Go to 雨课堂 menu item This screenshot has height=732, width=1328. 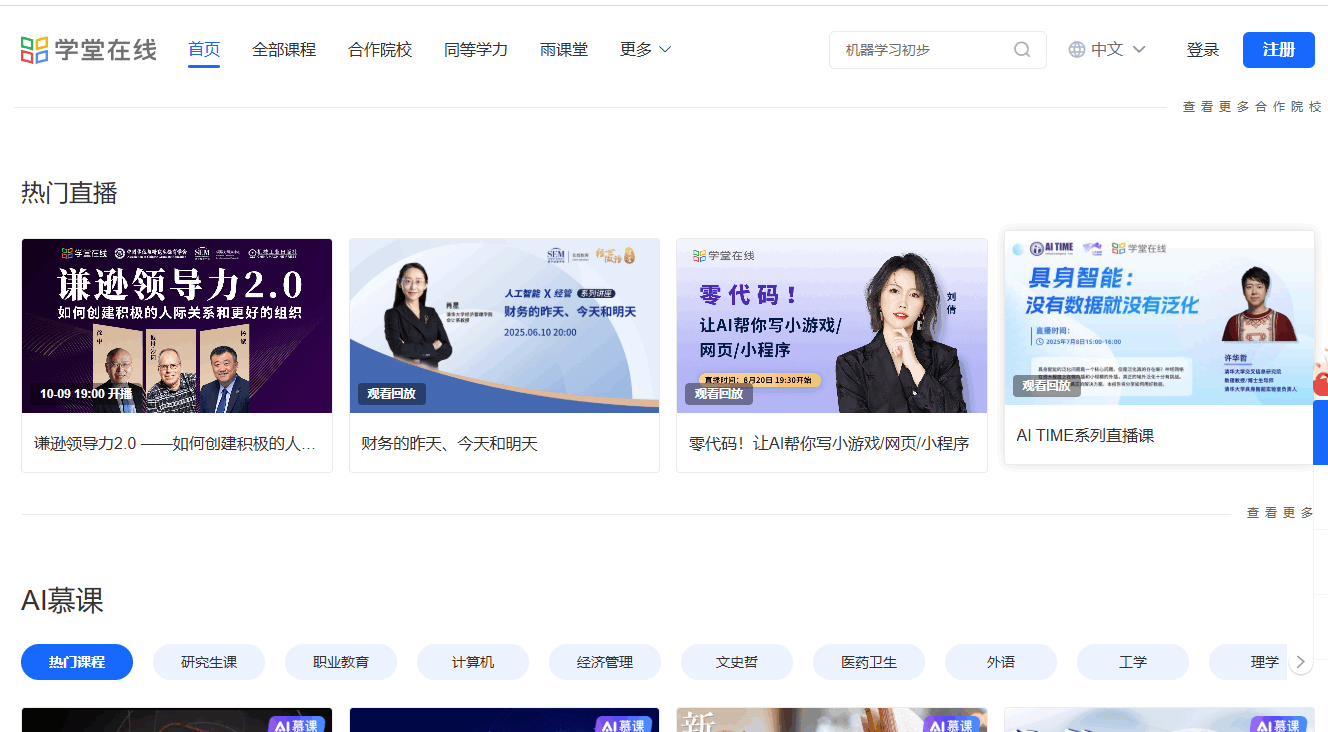click(x=564, y=50)
